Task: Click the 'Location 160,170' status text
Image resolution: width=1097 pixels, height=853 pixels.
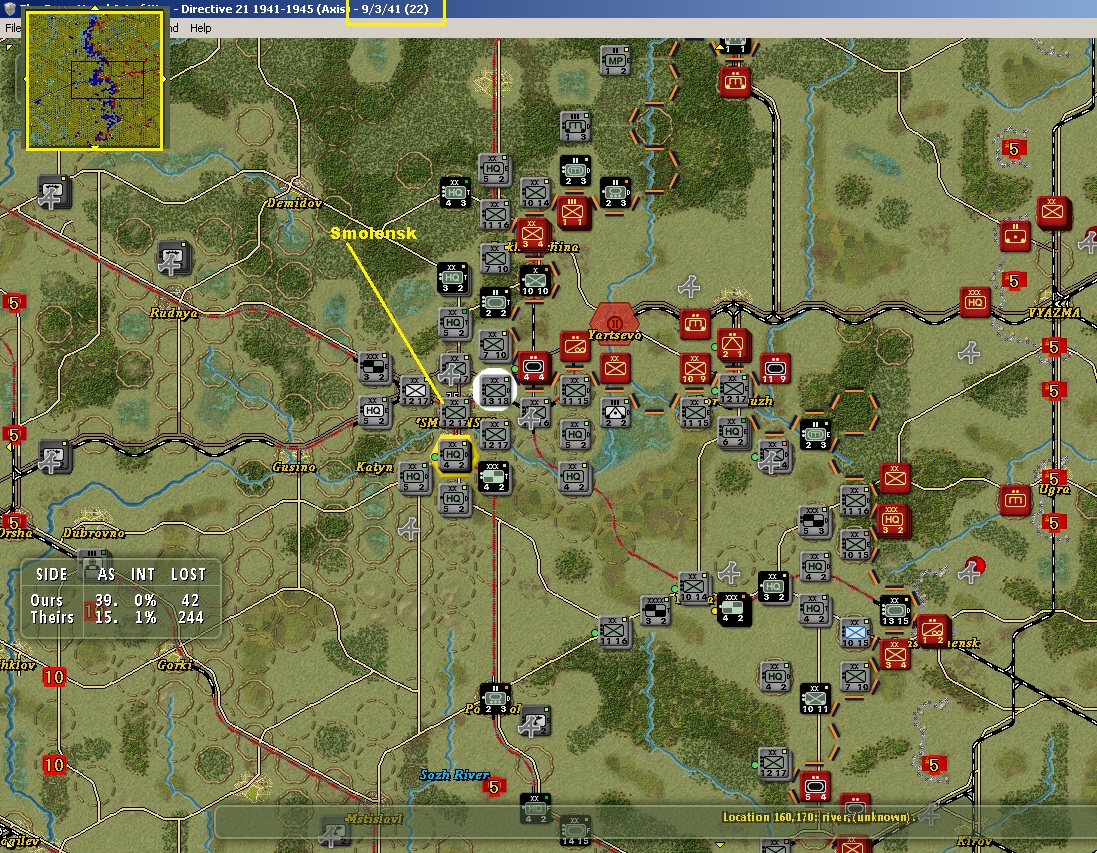Action: pyautogui.click(x=817, y=817)
